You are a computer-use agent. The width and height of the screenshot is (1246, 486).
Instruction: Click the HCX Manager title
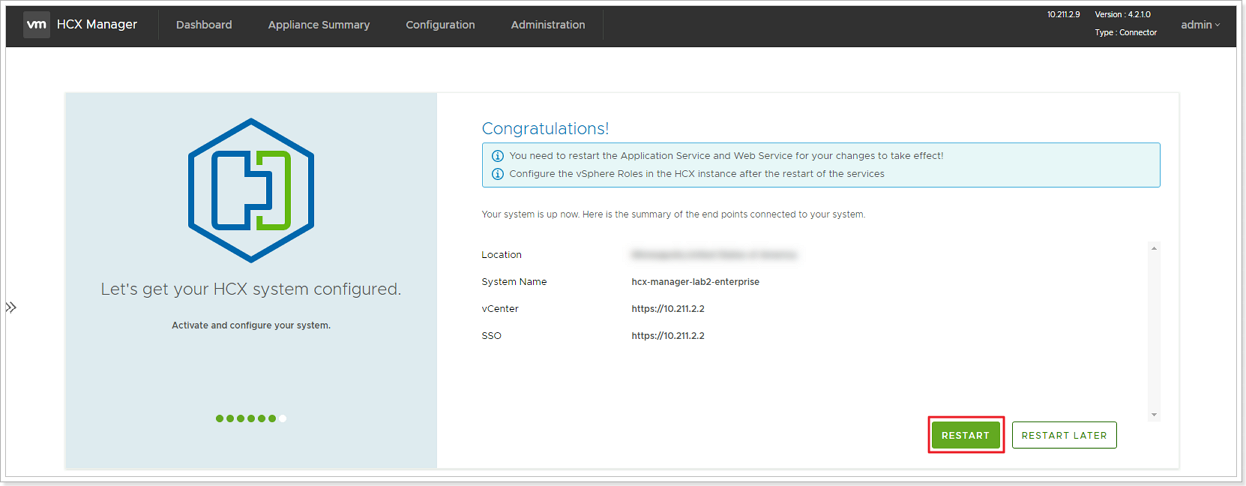click(x=97, y=24)
